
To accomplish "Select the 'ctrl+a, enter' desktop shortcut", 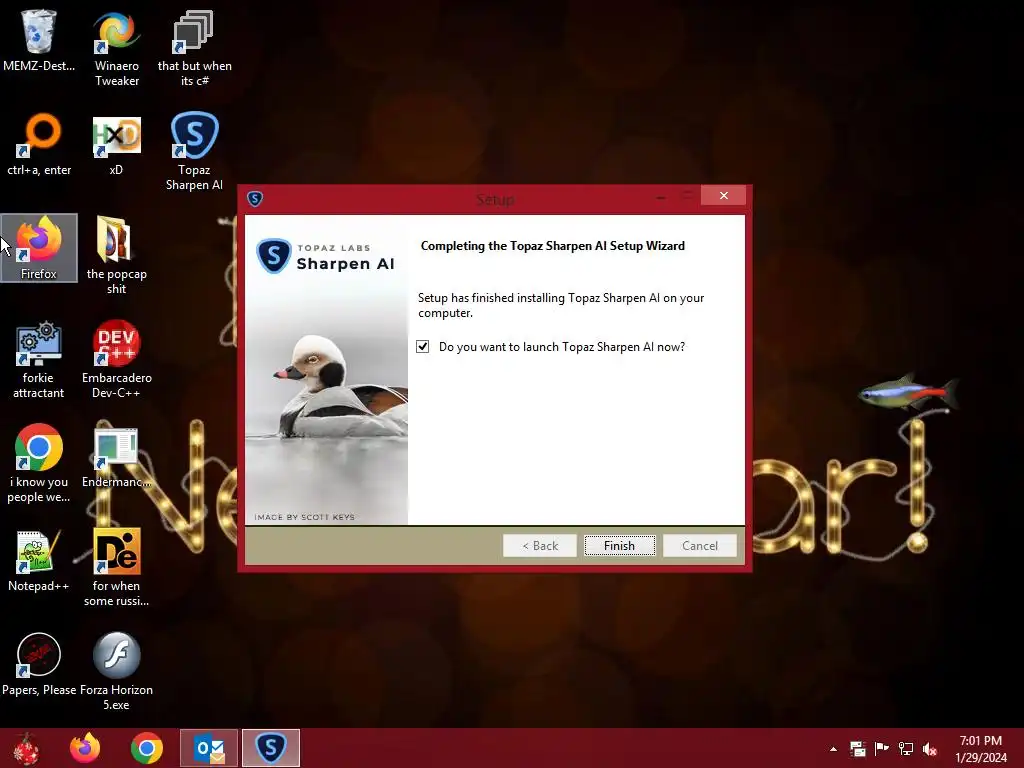I will point(39,144).
